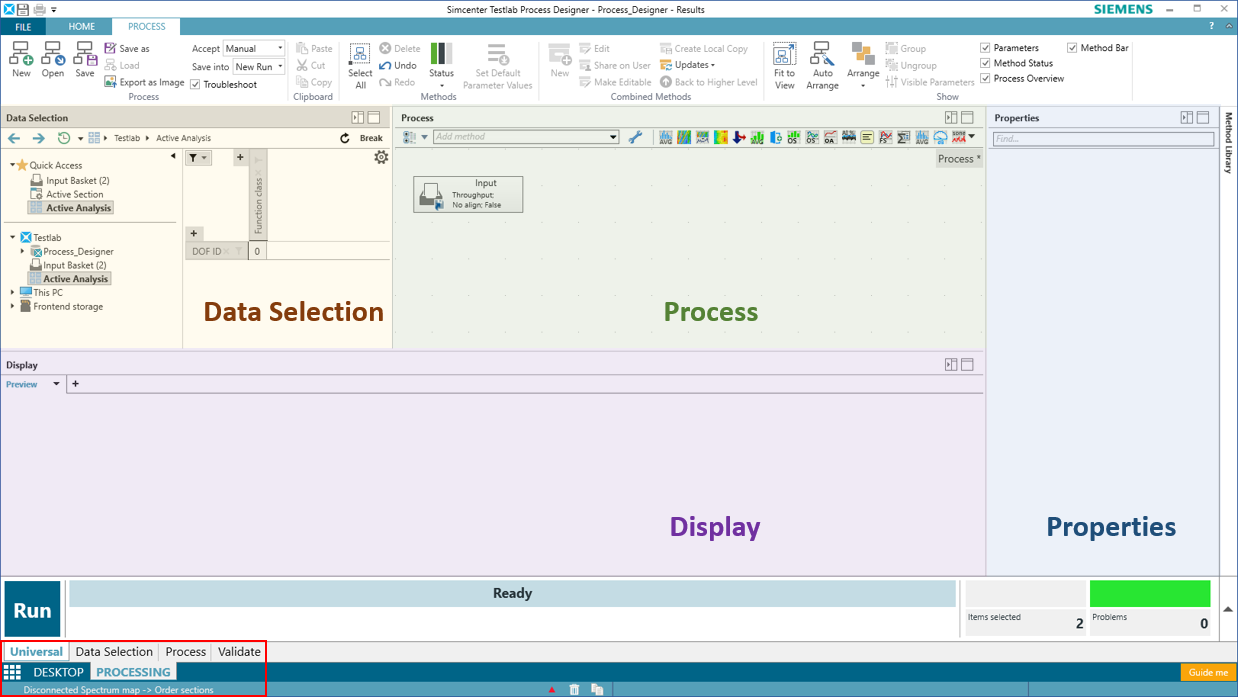Screen dimensions: 1238x697
Task: Click the Find field in Properties
Action: pyautogui.click(x=1102, y=139)
